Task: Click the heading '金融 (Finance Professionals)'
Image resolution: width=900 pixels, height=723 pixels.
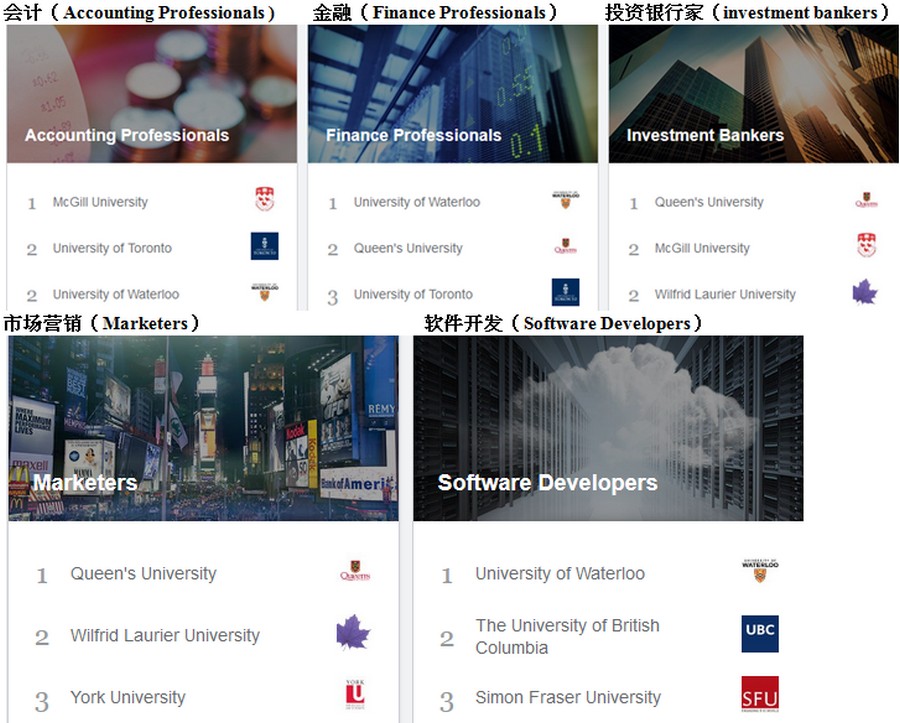Action: (x=435, y=13)
